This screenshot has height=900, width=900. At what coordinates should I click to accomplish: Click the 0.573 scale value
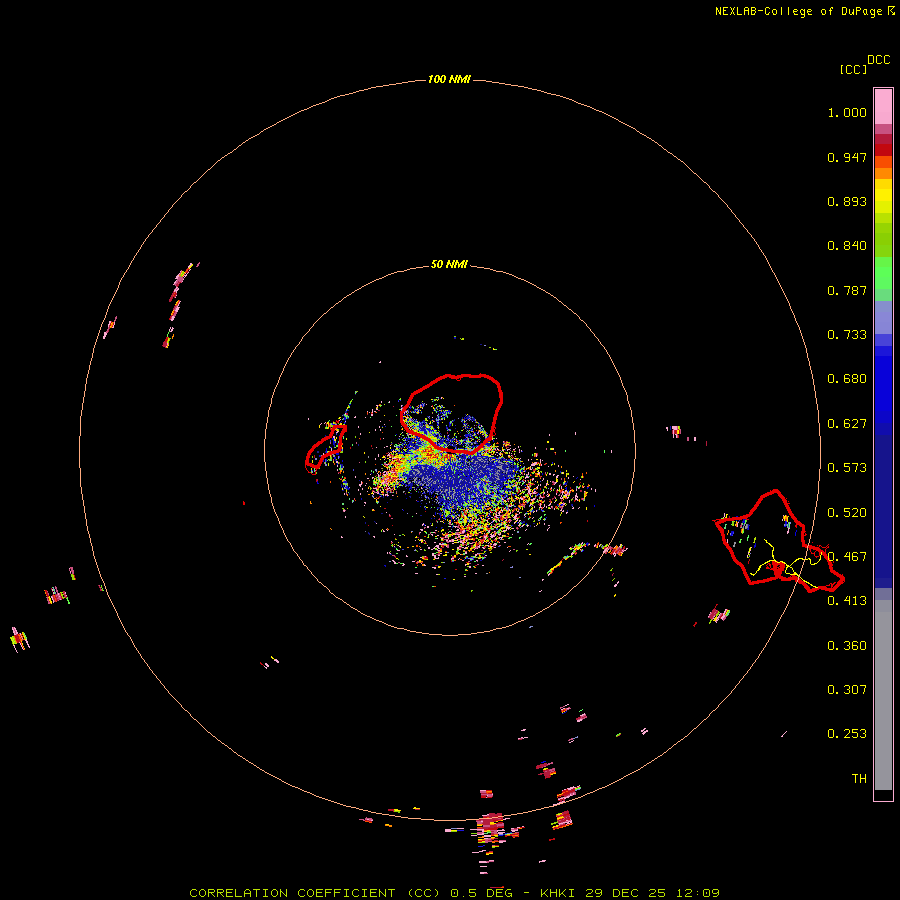click(x=847, y=468)
